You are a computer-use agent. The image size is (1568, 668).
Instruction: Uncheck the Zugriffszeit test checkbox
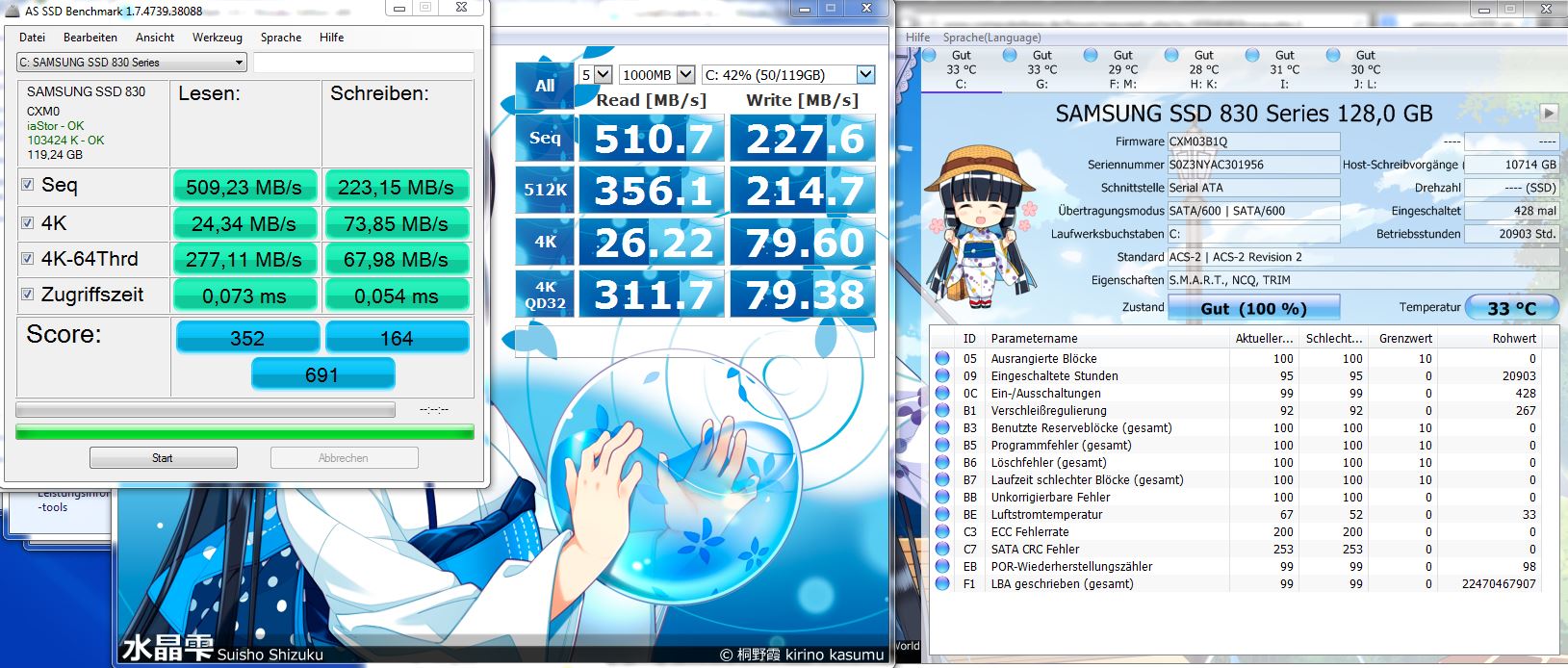(28, 294)
